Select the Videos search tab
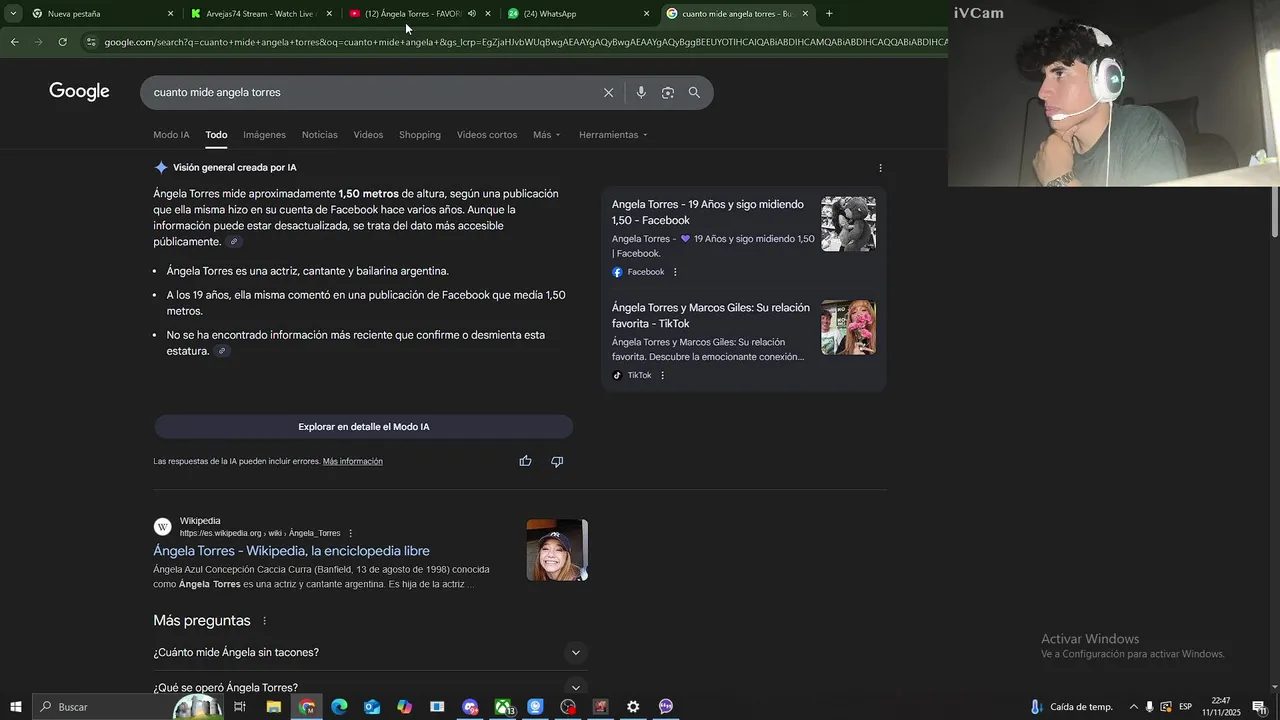This screenshot has height=720, width=1280. [x=368, y=135]
